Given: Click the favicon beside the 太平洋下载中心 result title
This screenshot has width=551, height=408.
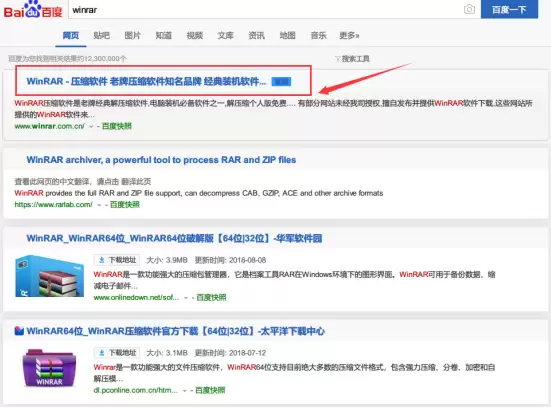Looking at the screenshot, I should 19,331.
